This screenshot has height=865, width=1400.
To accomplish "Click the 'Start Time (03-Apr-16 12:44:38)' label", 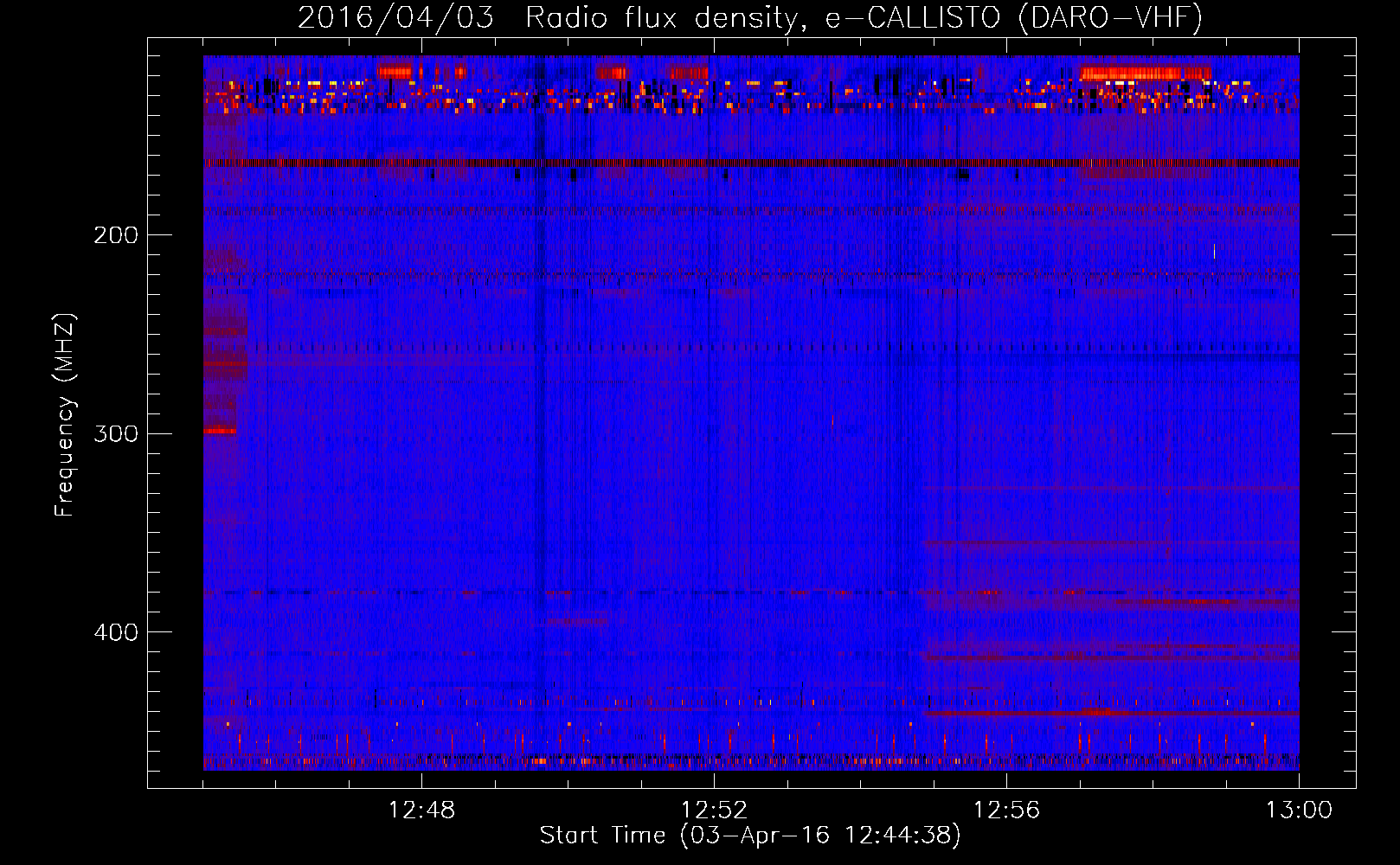I will tap(750, 836).
